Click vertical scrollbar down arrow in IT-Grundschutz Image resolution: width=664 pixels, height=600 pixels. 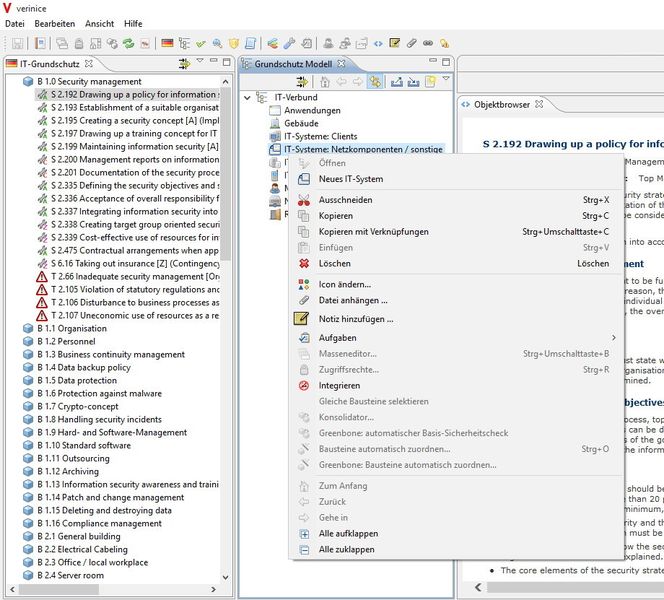[x=226, y=577]
